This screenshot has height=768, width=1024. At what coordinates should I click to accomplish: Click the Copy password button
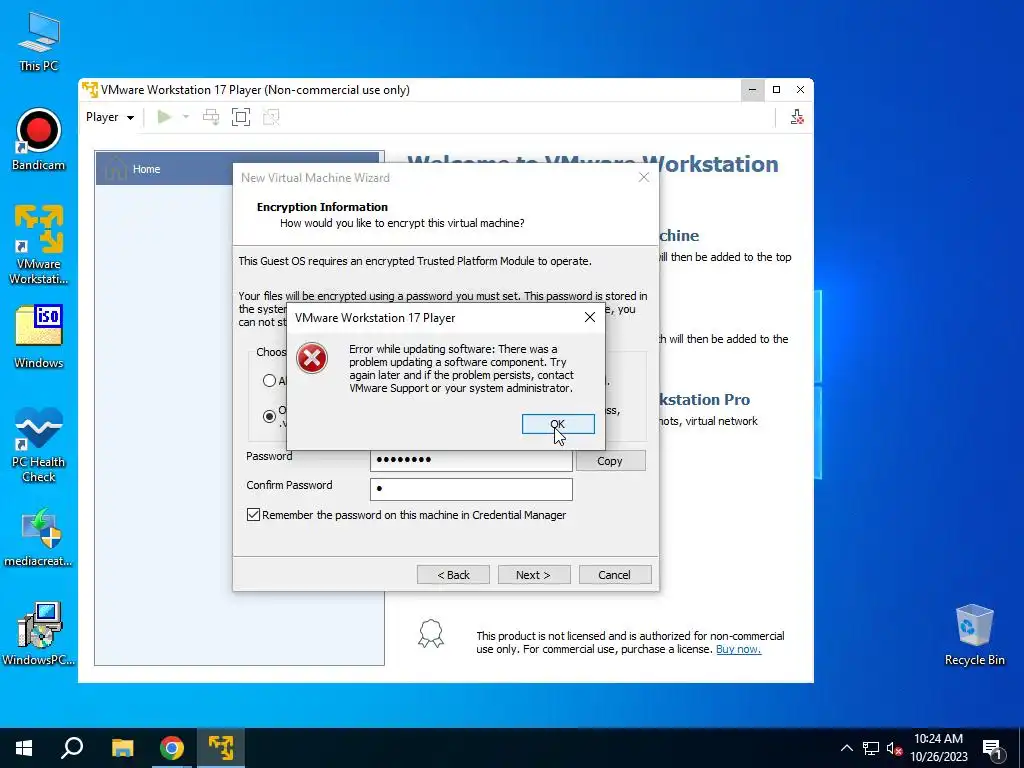[611, 460]
